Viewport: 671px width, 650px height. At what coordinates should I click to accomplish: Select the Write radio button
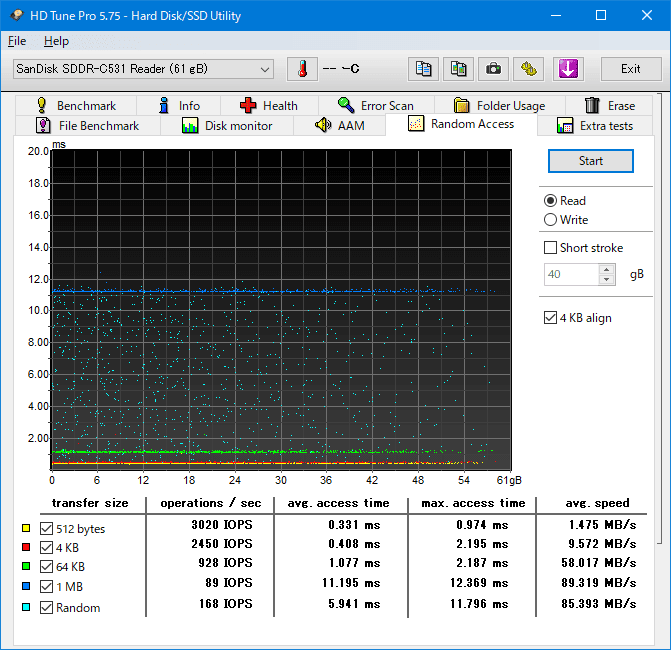(x=550, y=220)
